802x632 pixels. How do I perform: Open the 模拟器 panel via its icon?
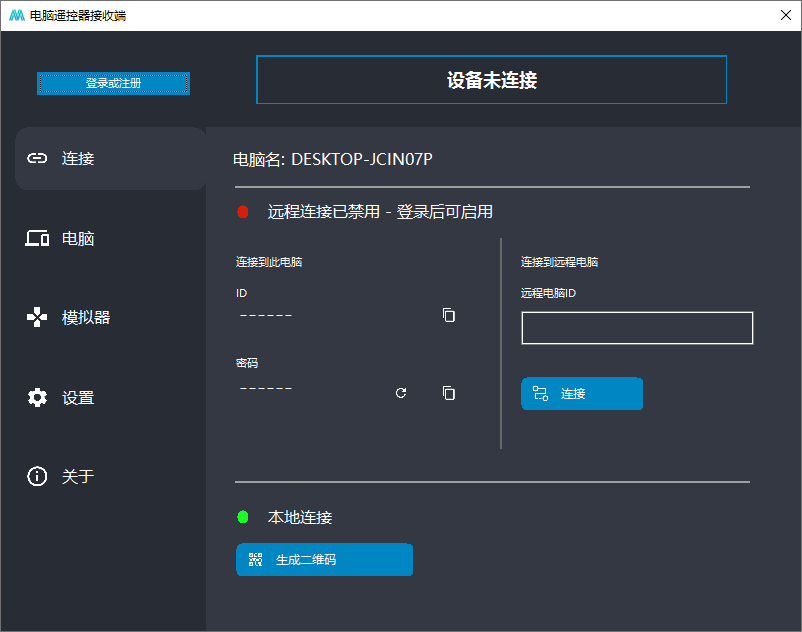click(36, 317)
